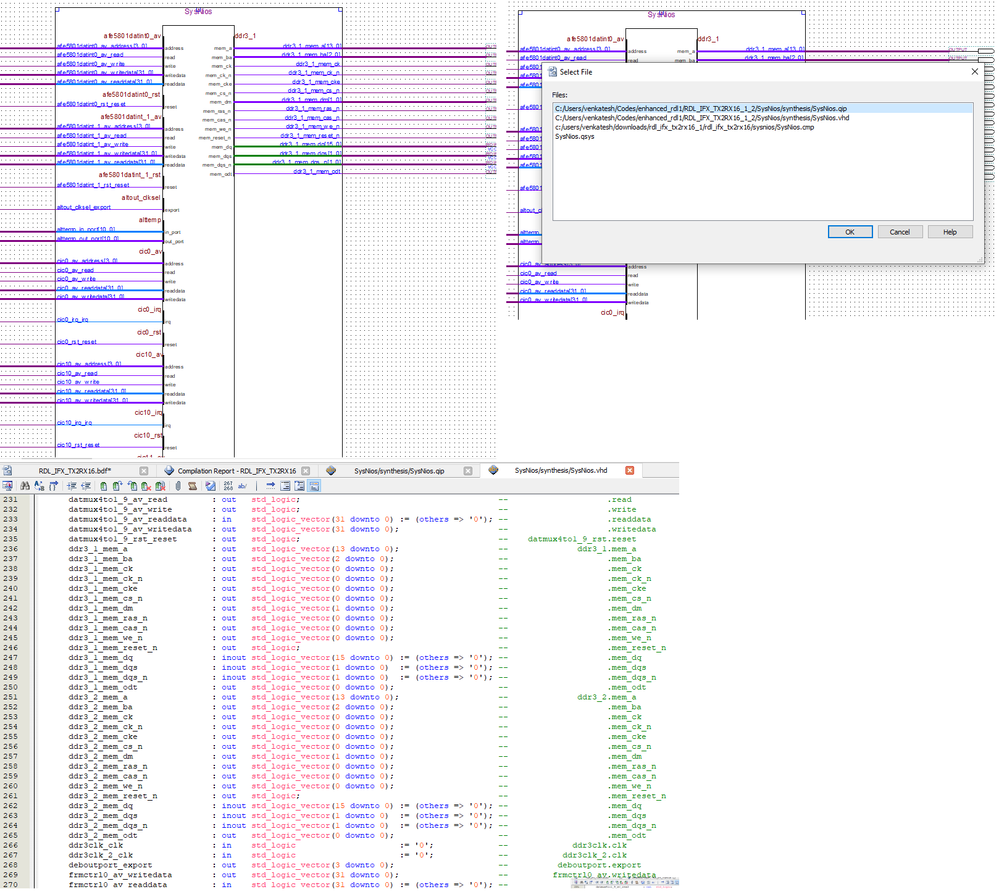Open the insert template scroll icon
Image resolution: width=999 pixels, height=895 pixels.
pos(192,486)
